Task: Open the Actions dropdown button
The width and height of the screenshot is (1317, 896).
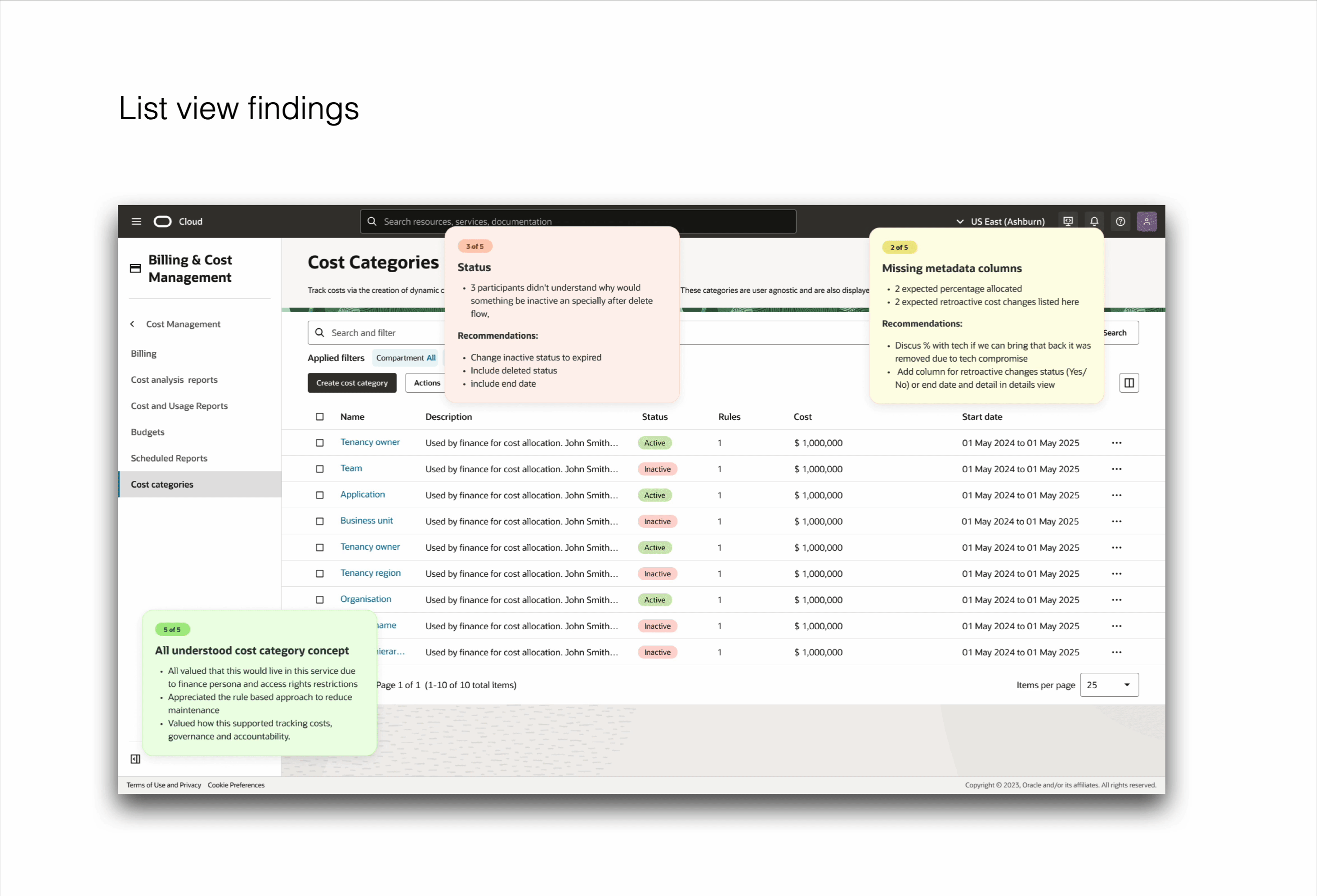Action: tap(426, 383)
